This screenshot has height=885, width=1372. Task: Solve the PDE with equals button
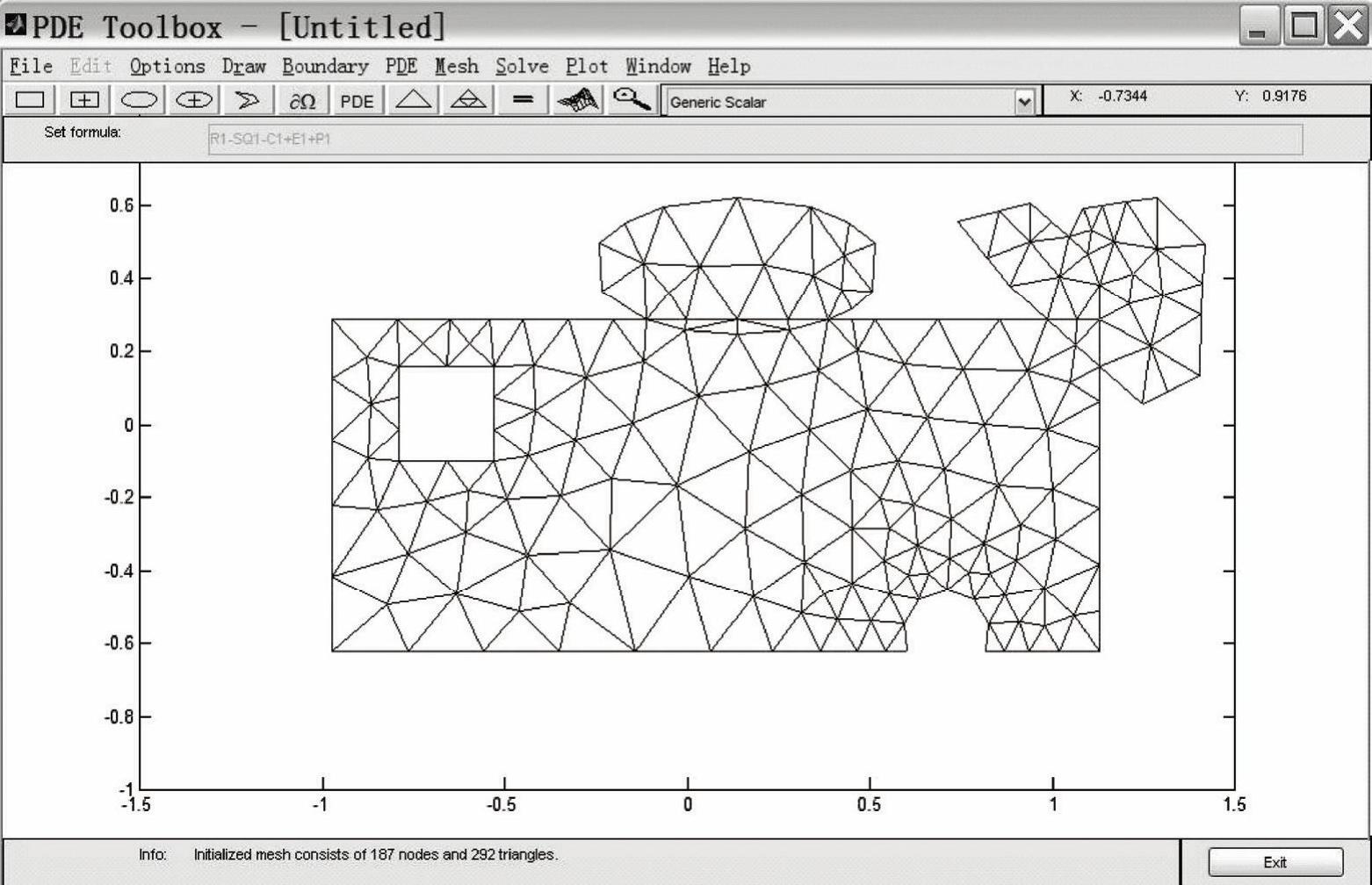(x=523, y=100)
